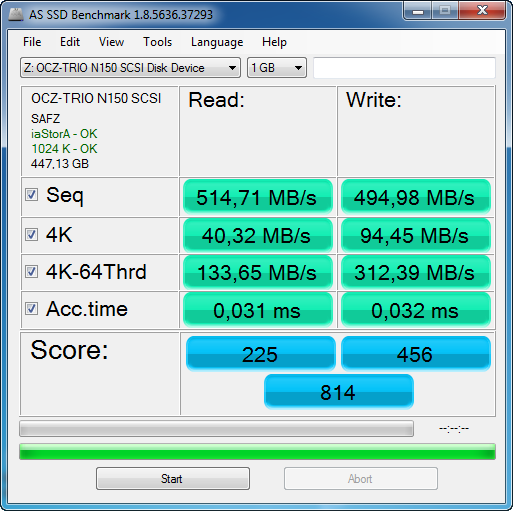Viewport: 513px width, 511px height.
Task: Click the empty text field beside size dropdown
Action: [x=404, y=68]
